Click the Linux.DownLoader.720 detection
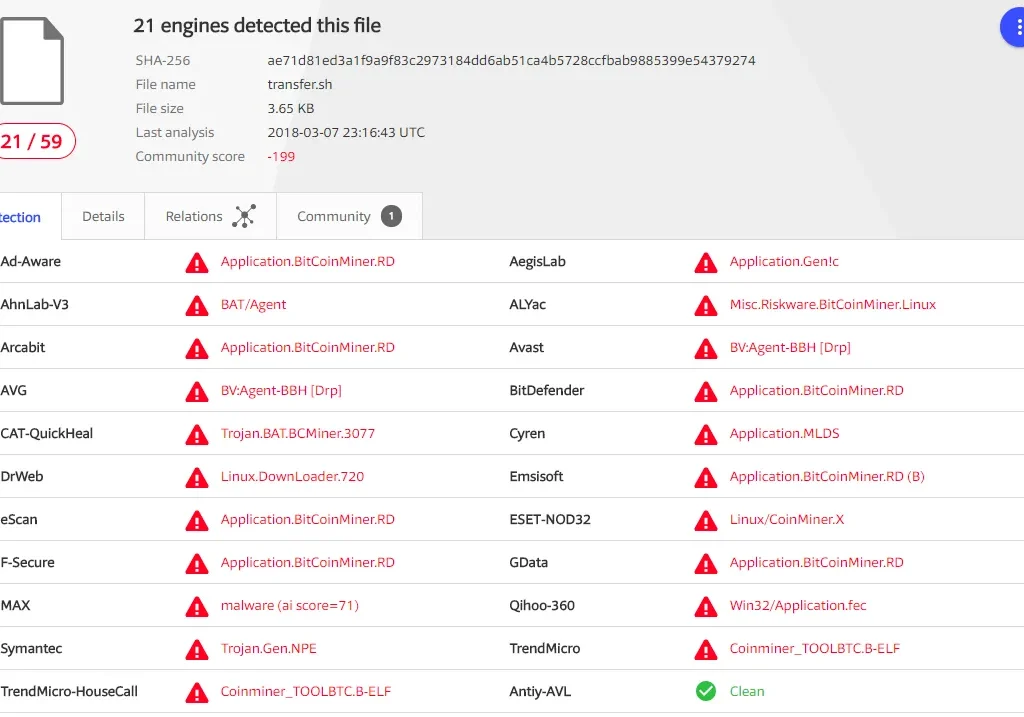The height and width of the screenshot is (717, 1024). click(x=292, y=477)
